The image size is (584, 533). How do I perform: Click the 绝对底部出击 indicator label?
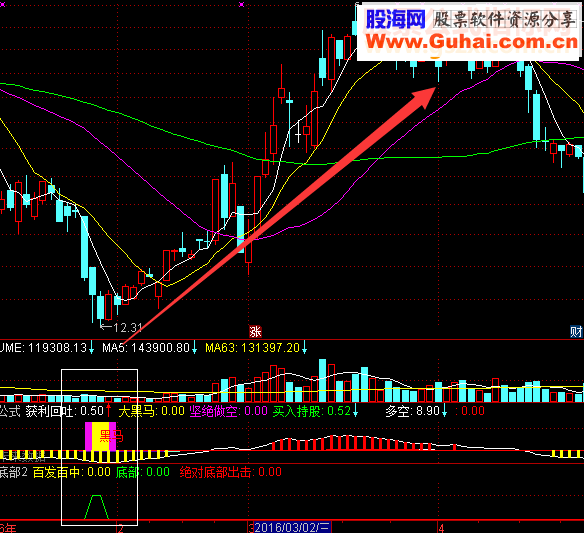tap(231, 472)
